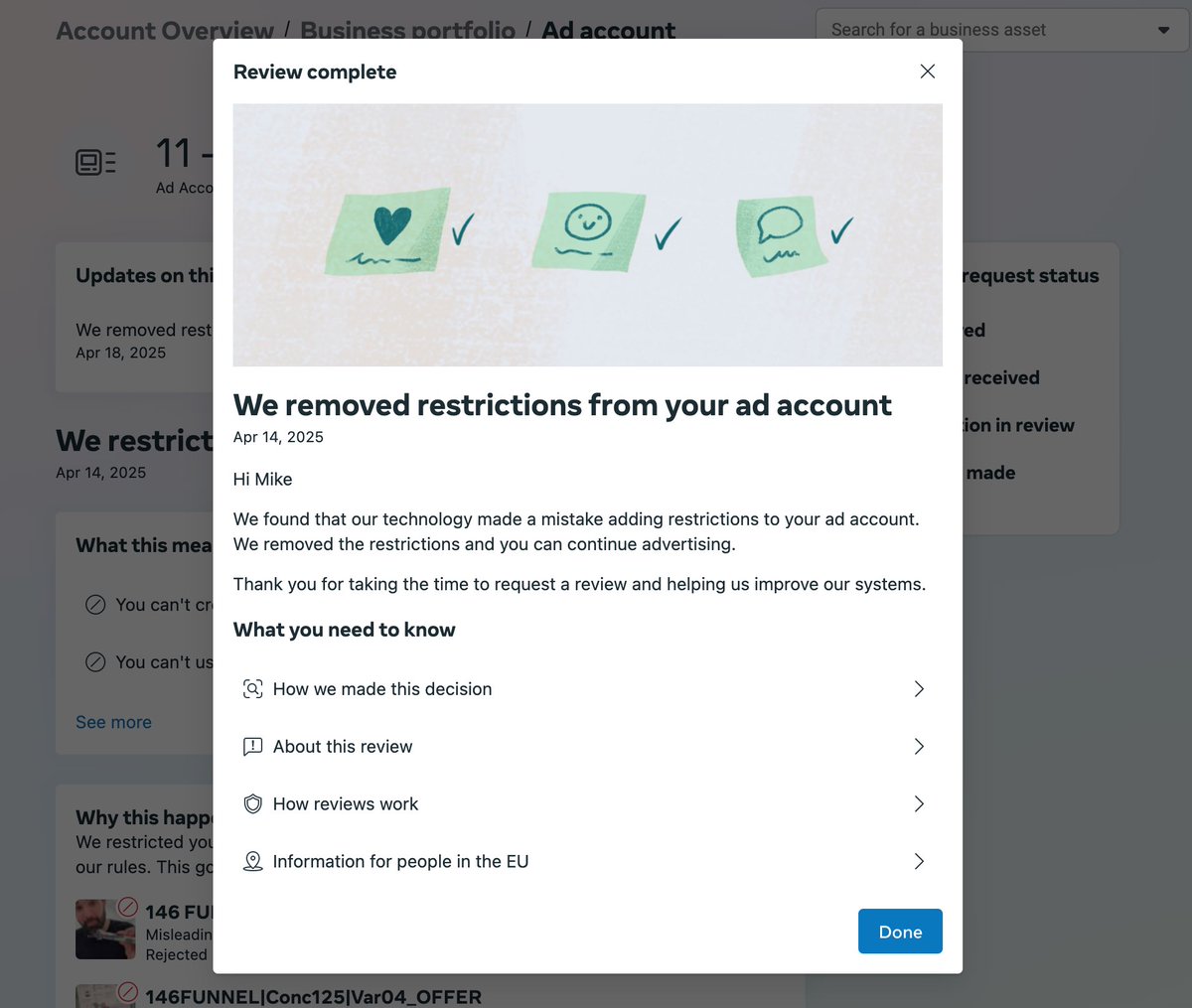Click the 'made' status step text

tap(990, 473)
